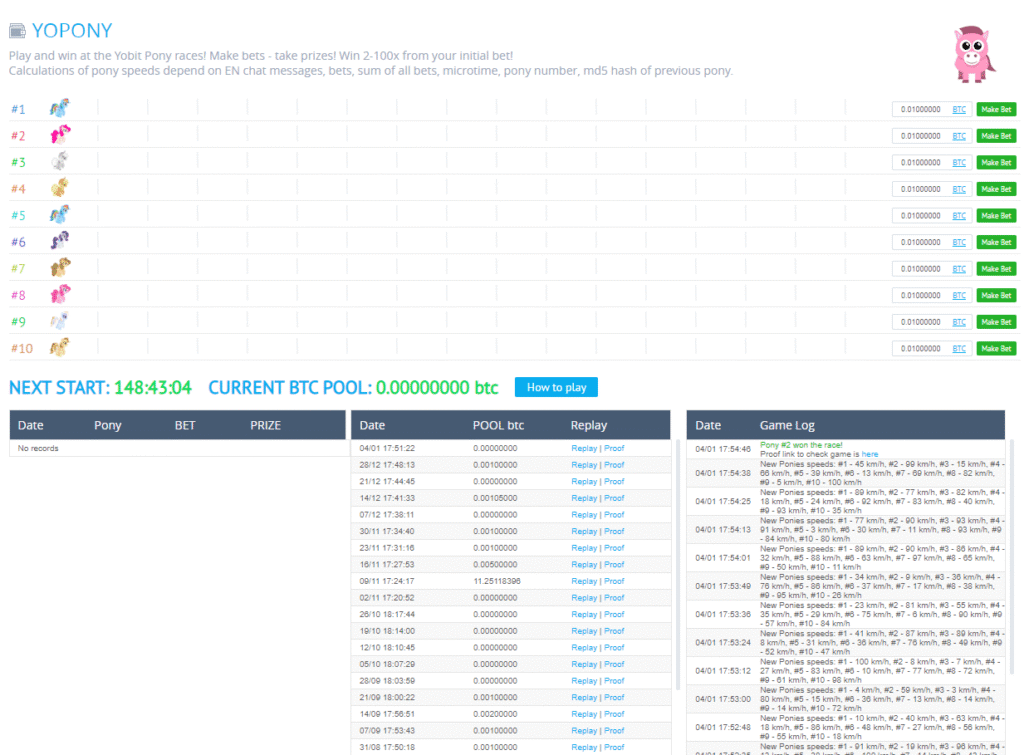Click the #6 pony number label
Image resolution: width=1024 pixels, height=755 pixels.
pyautogui.click(x=18, y=242)
